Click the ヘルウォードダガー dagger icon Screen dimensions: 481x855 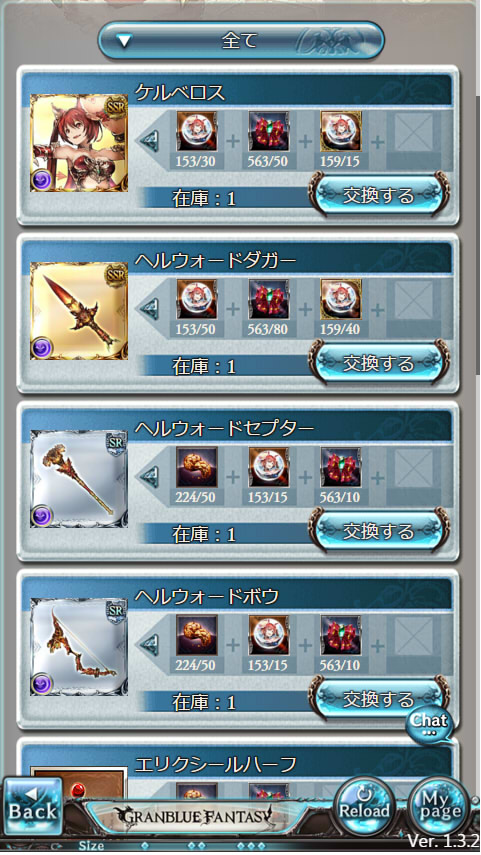[x=79, y=311]
